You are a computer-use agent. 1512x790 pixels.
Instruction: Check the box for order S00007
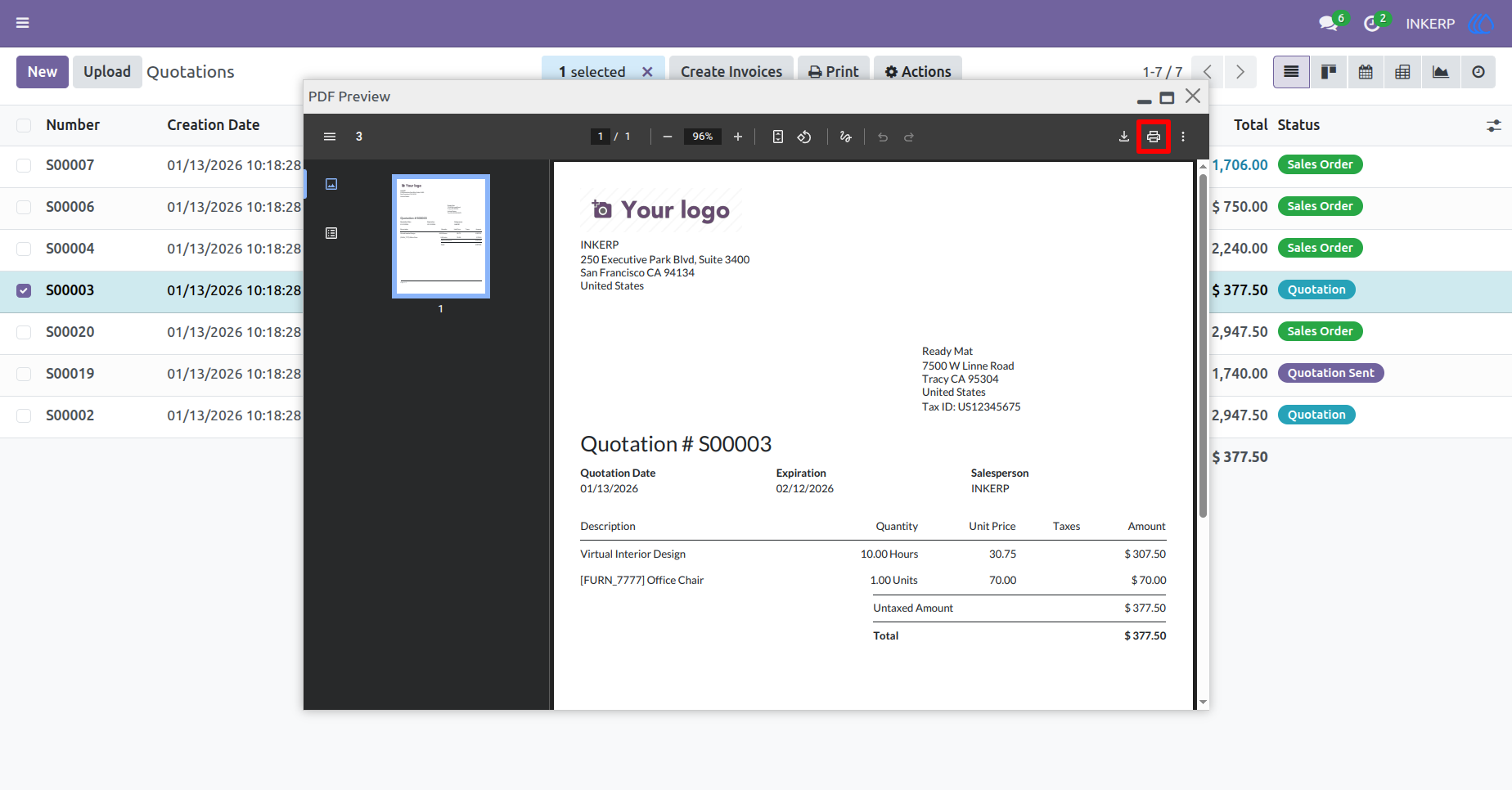[x=24, y=165]
